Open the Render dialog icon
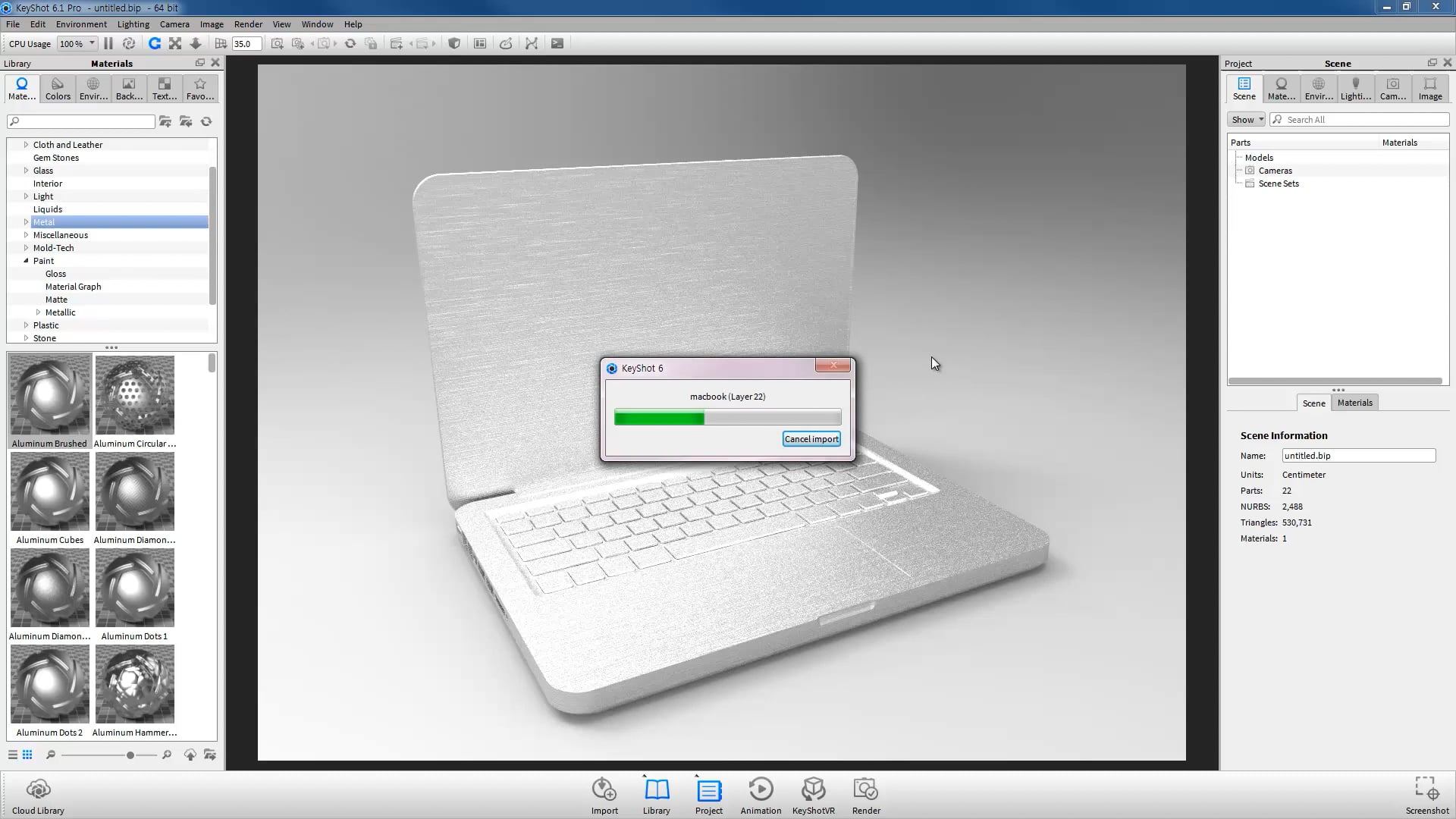This screenshot has height=819, width=1456. click(x=866, y=795)
